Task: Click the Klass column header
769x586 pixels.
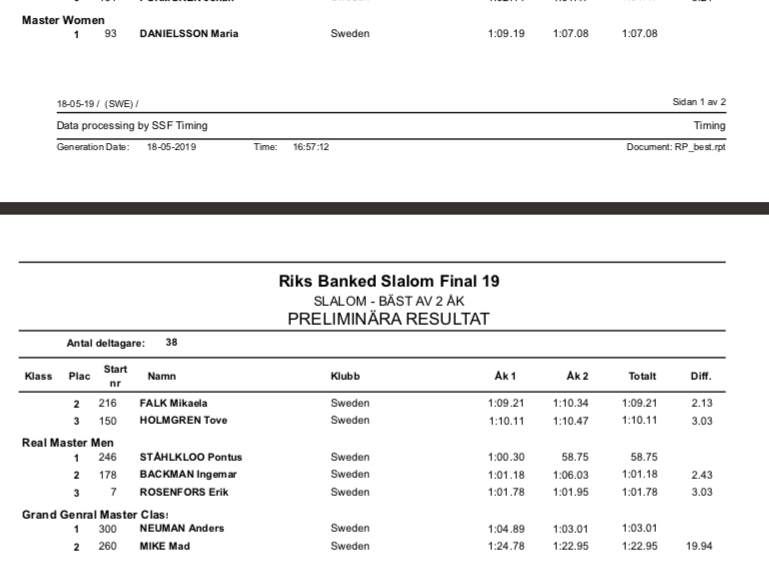Action: (38, 376)
